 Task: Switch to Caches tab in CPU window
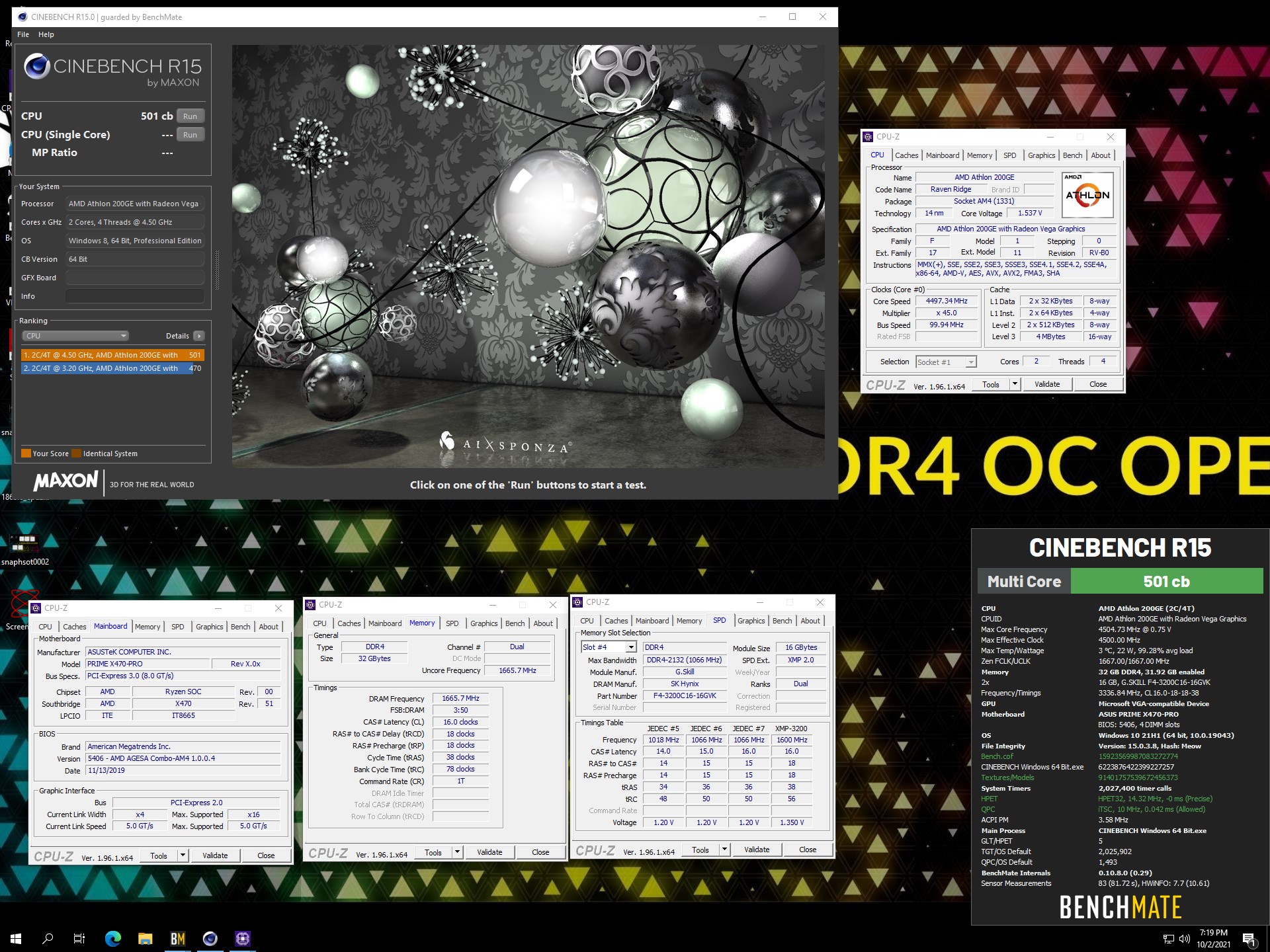tap(906, 155)
